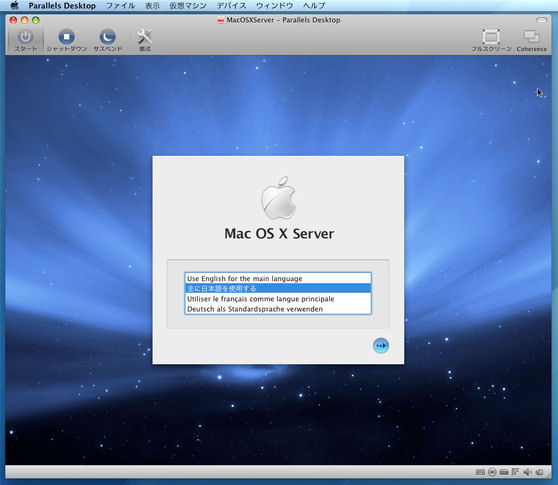This screenshot has height=485, width=558.
Task: Suspend the VM with the moon icon
Action: (x=107, y=37)
